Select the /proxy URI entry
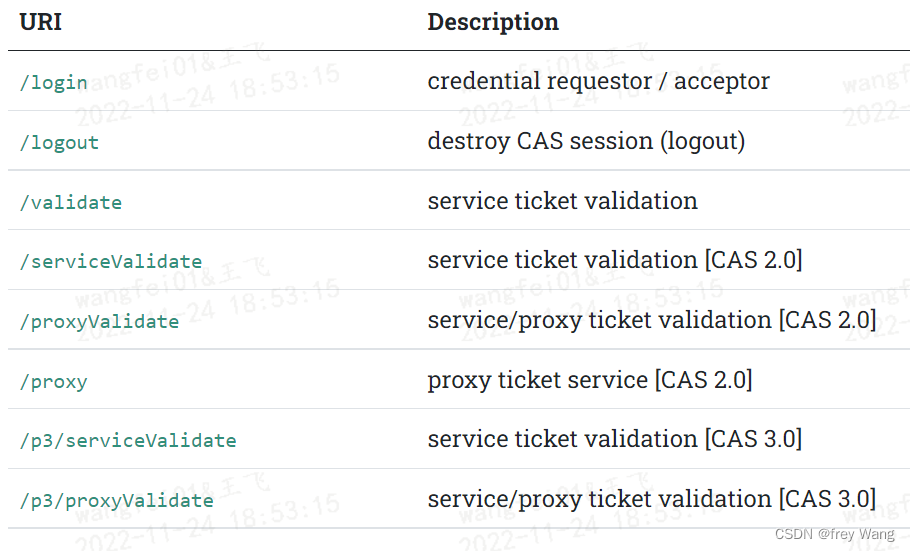Viewport: 910px width, 551px height. [x=53, y=381]
